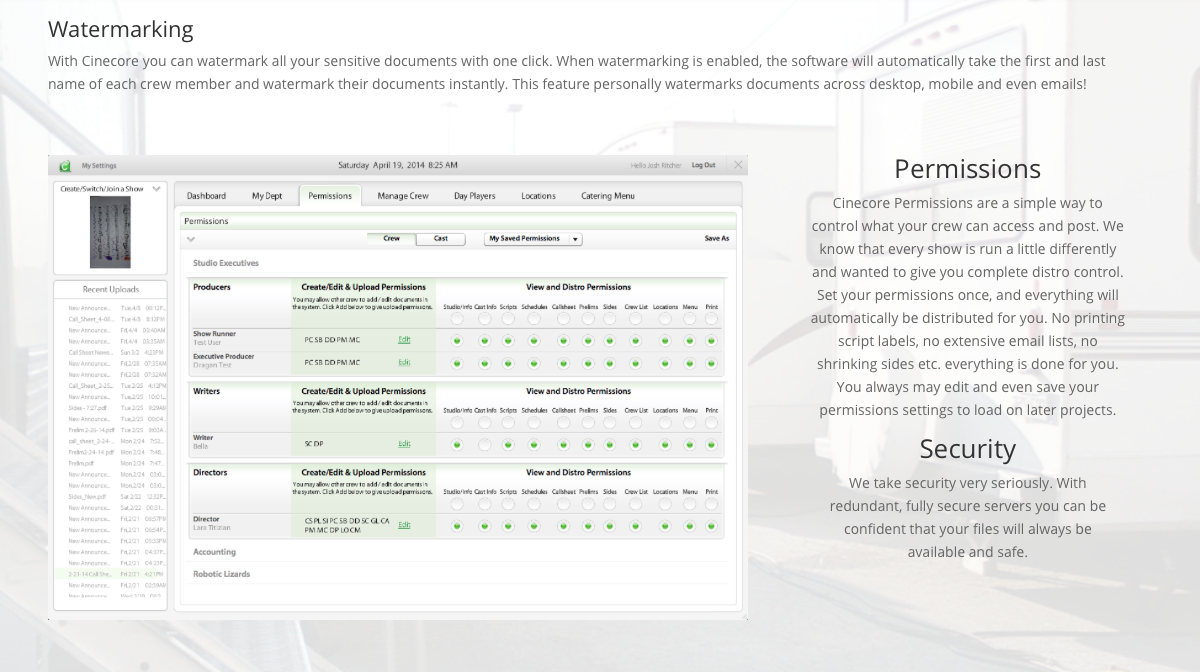The image size is (1200, 672).
Task: Open My Settings in the top bar
Action: tap(99, 166)
